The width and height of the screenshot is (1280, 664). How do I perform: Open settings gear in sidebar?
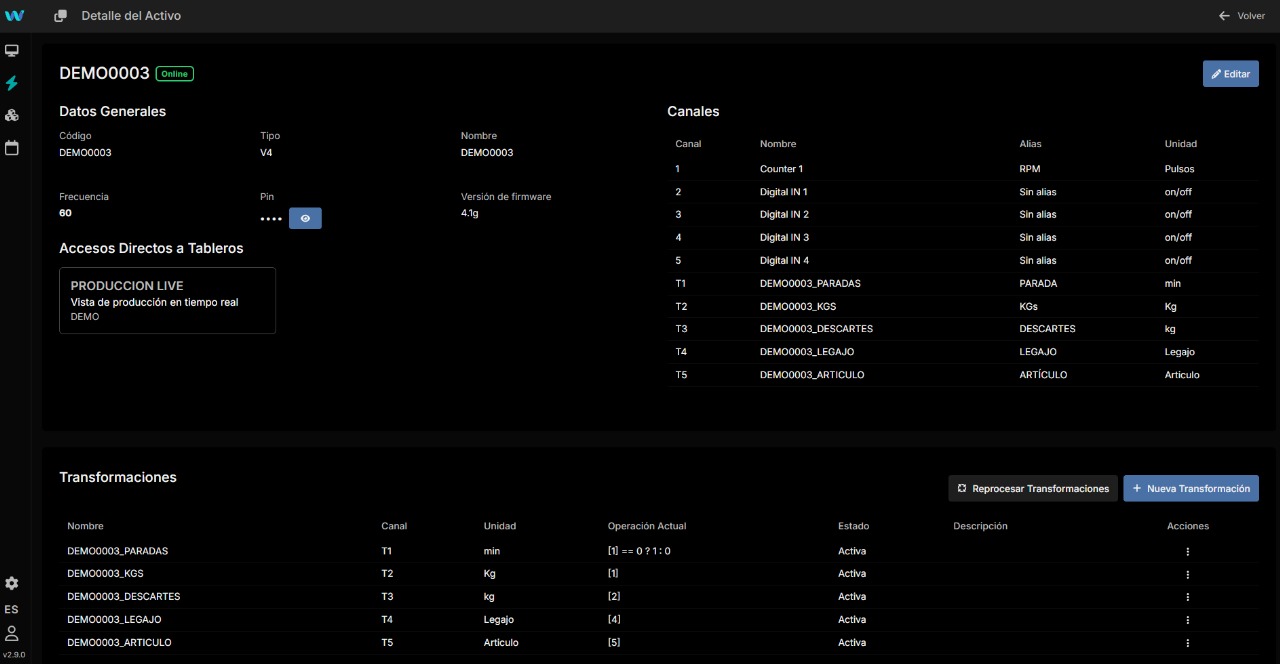click(12, 583)
